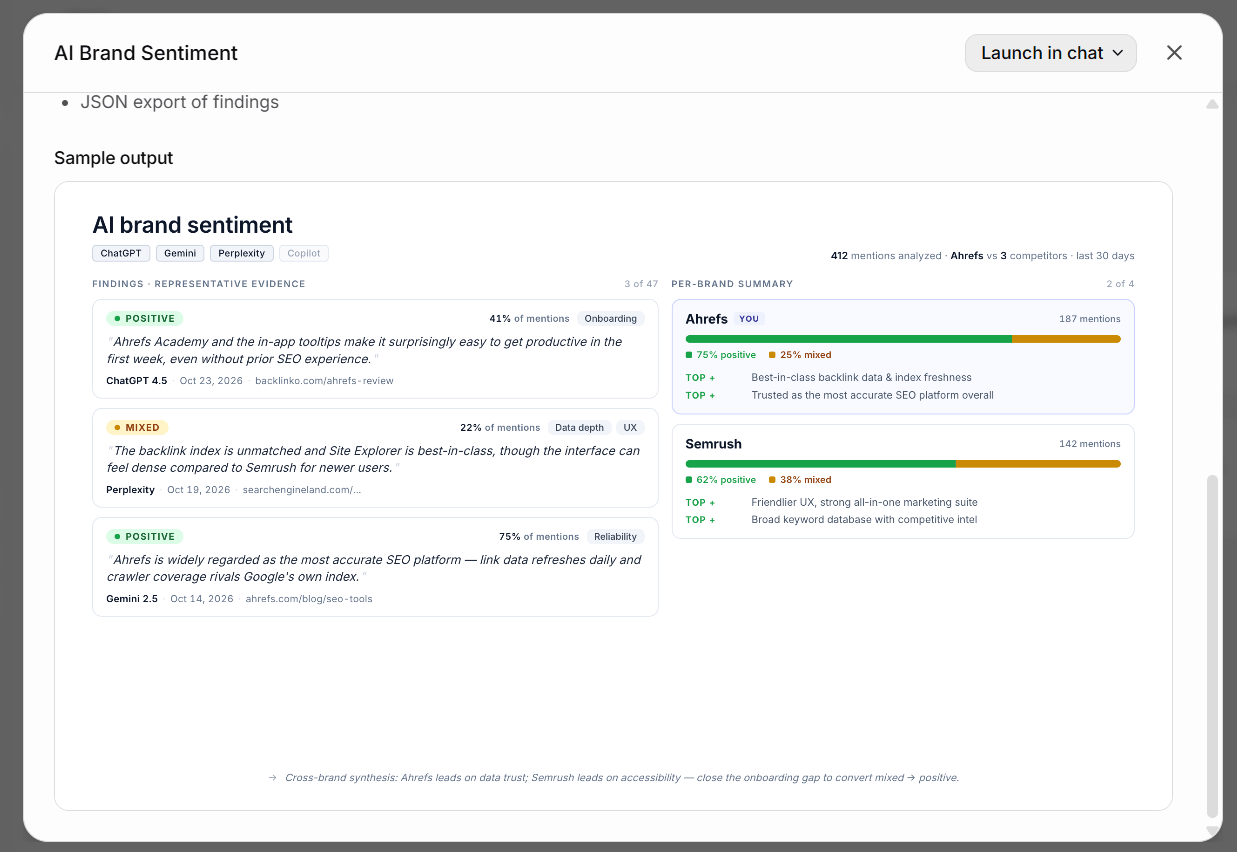
Task: Click the POSITIVE badge on ChatGPT 4.5 card
Action: 144,319
